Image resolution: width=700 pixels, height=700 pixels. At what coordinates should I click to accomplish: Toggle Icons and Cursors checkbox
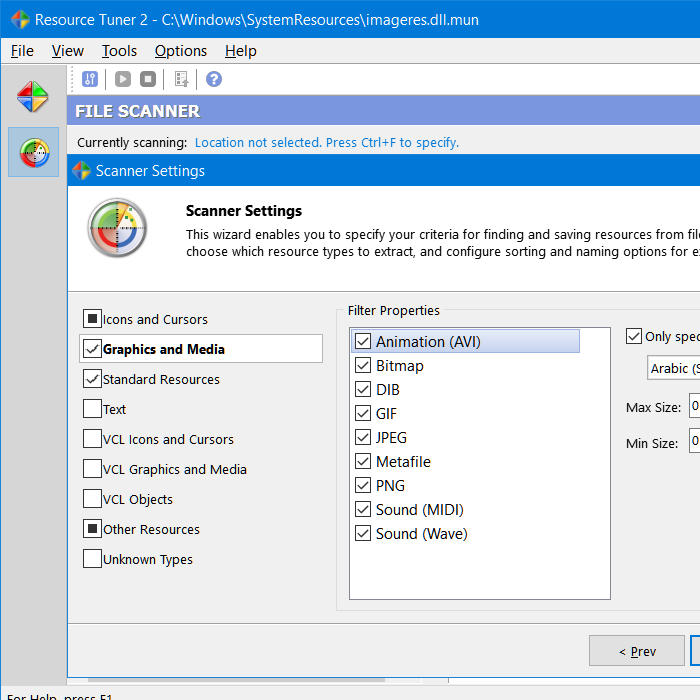pyautogui.click(x=92, y=319)
